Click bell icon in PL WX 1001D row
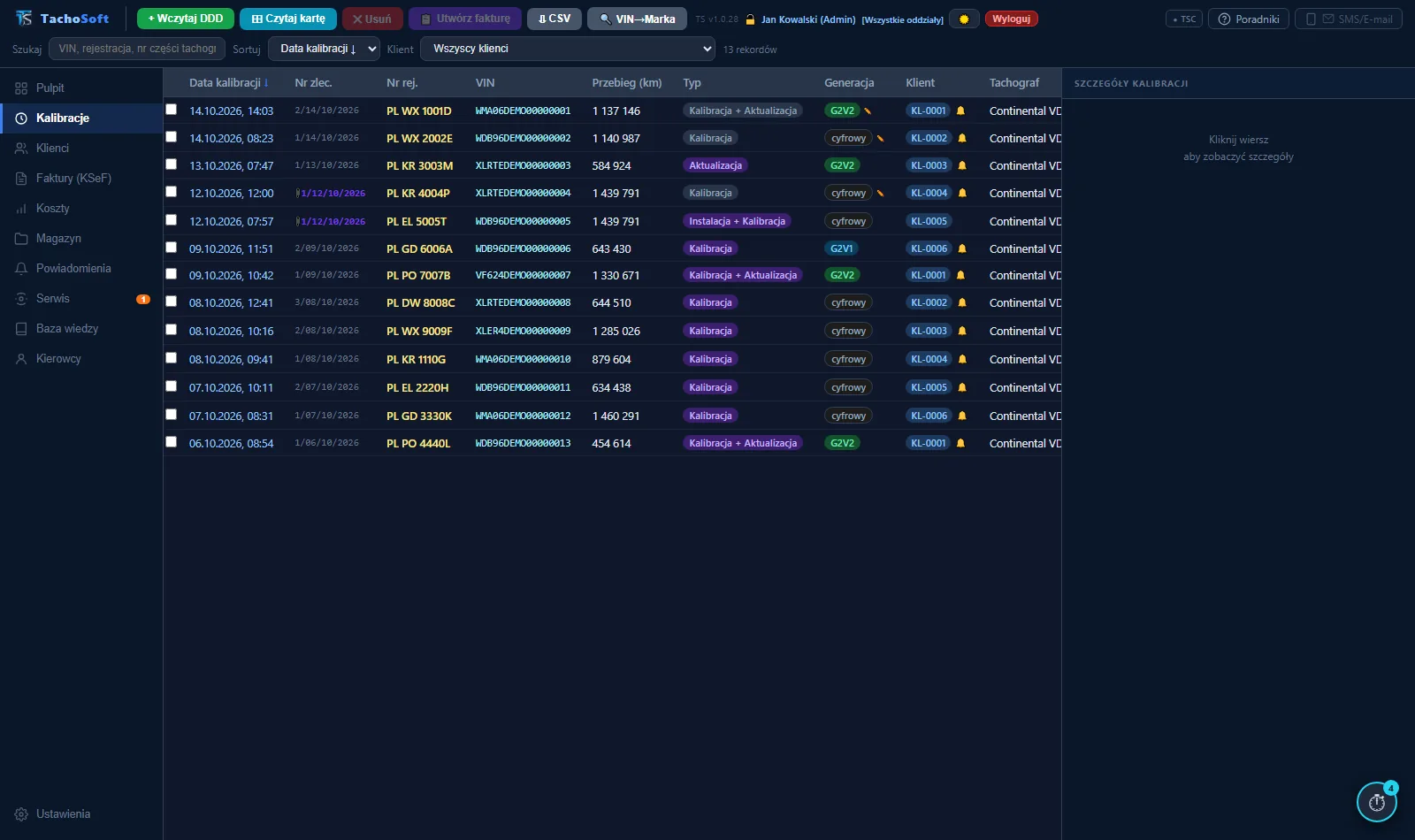Screen dimensions: 1415x840 [x=960, y=111]
